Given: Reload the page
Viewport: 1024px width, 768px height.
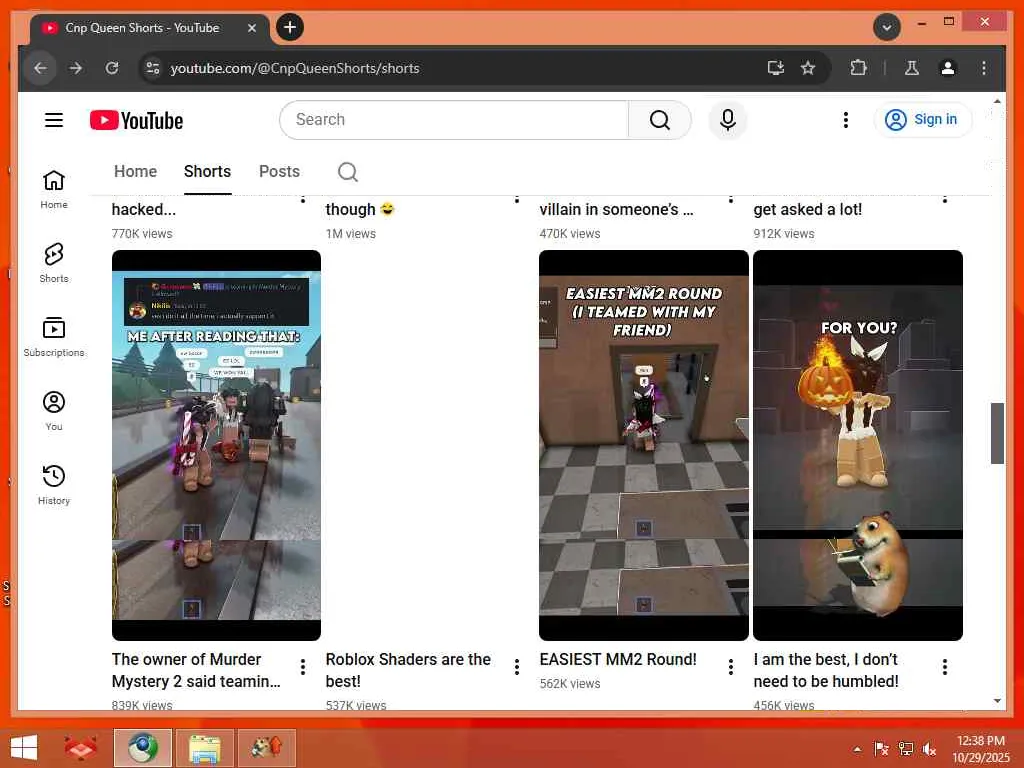Looking at the screenshot, I should click(112, 68).
